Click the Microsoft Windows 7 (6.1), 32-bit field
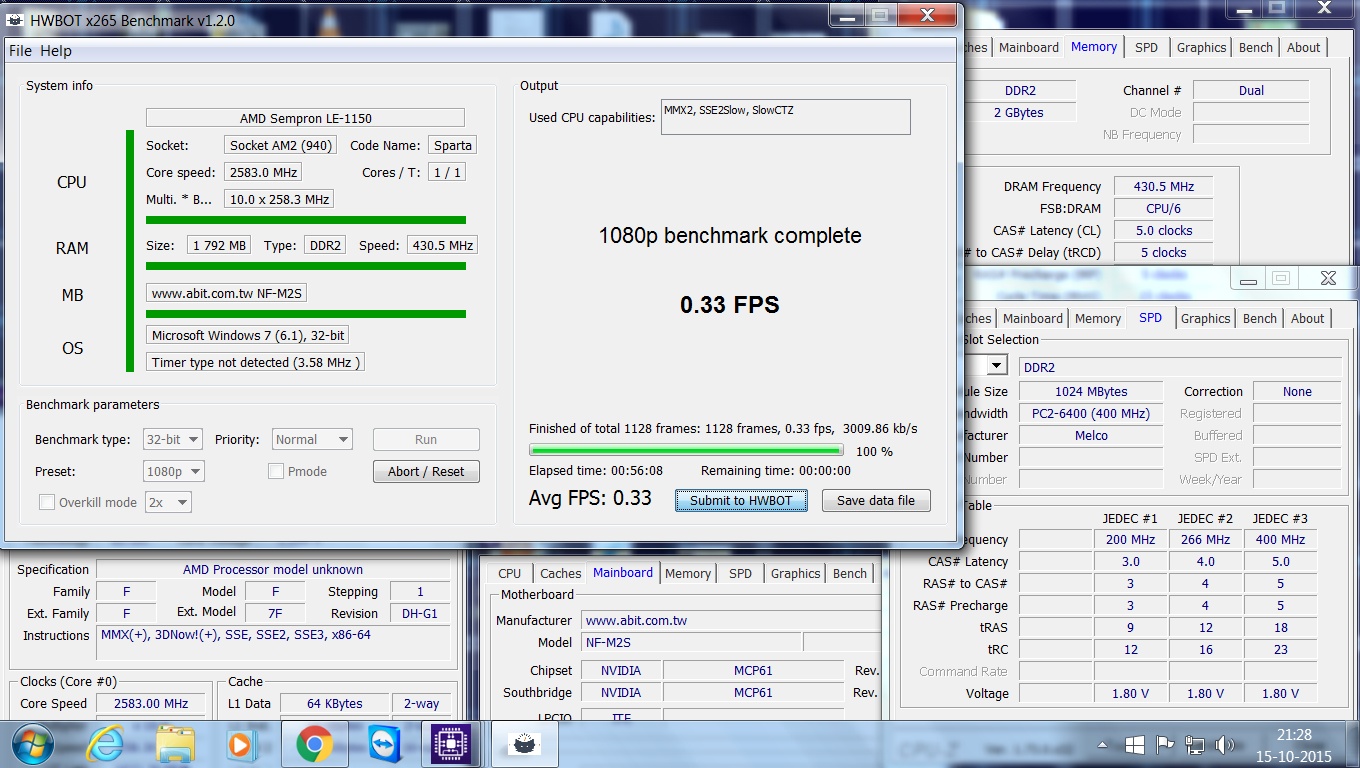1360x768 pixels. pyautogui.click(x=248, y=335)
